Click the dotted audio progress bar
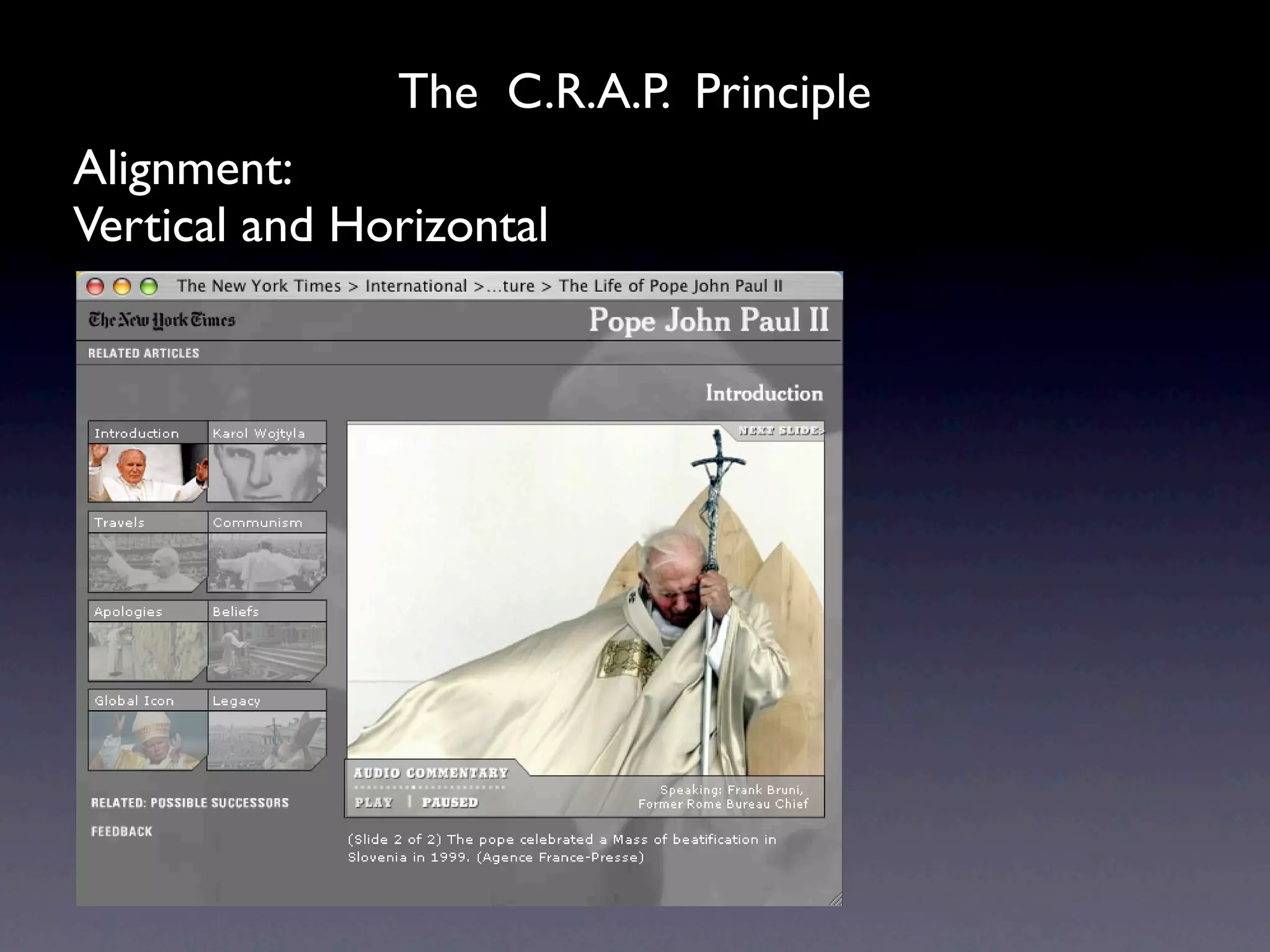Screen dimensions: 1270x952 pos(429,787)
